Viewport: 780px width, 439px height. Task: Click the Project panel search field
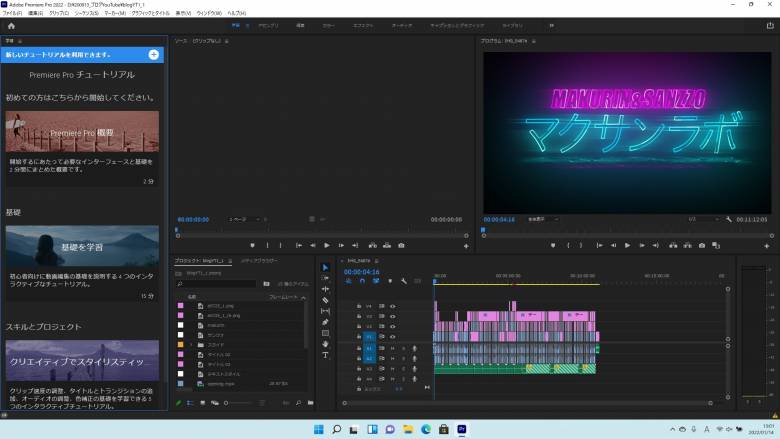[216, 284]
